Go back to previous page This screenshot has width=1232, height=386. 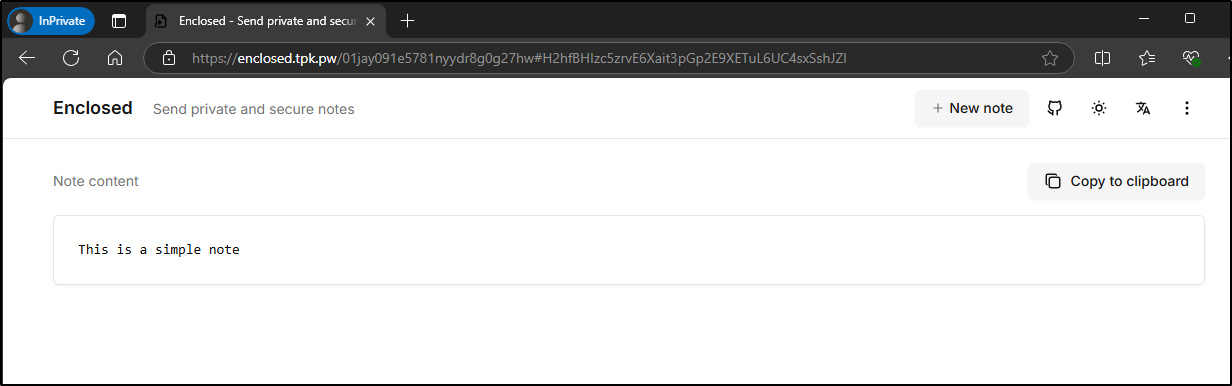27,58
